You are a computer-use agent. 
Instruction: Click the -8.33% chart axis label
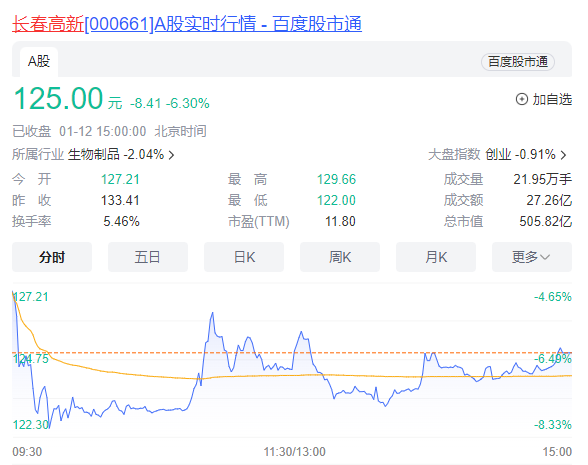pos(553,425)
